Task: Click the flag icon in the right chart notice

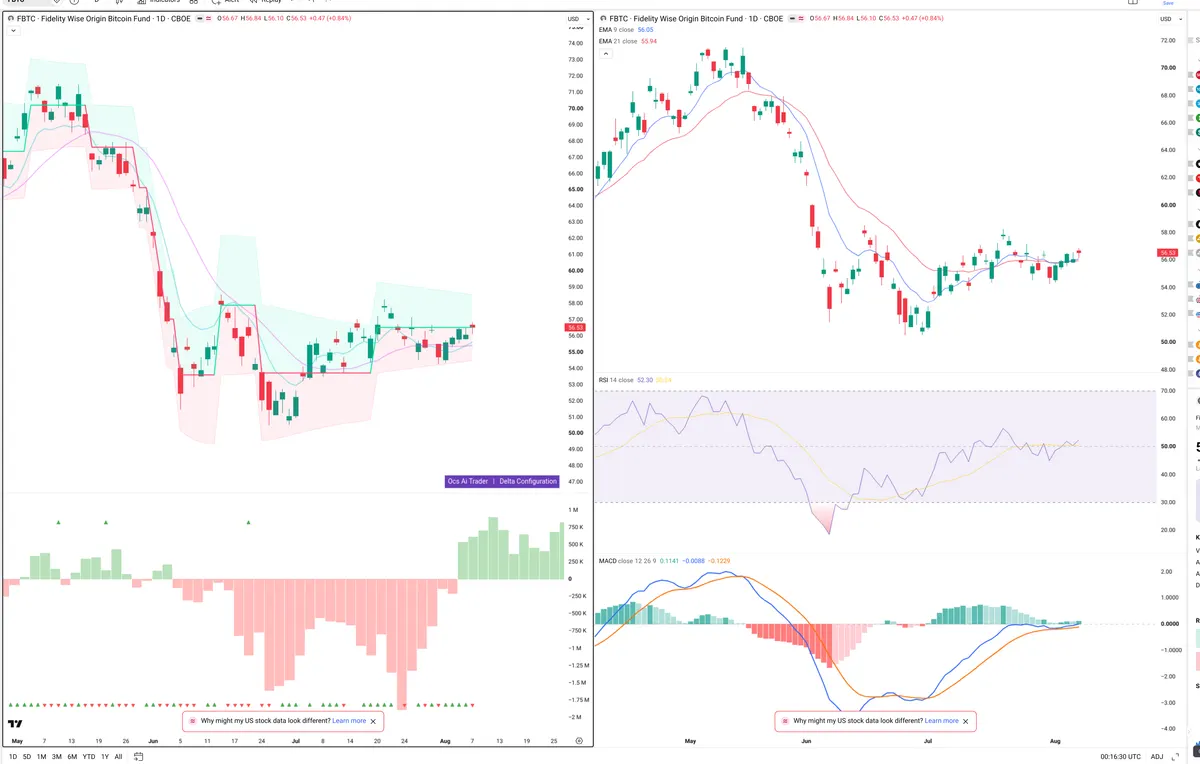Action: (784, 721)
